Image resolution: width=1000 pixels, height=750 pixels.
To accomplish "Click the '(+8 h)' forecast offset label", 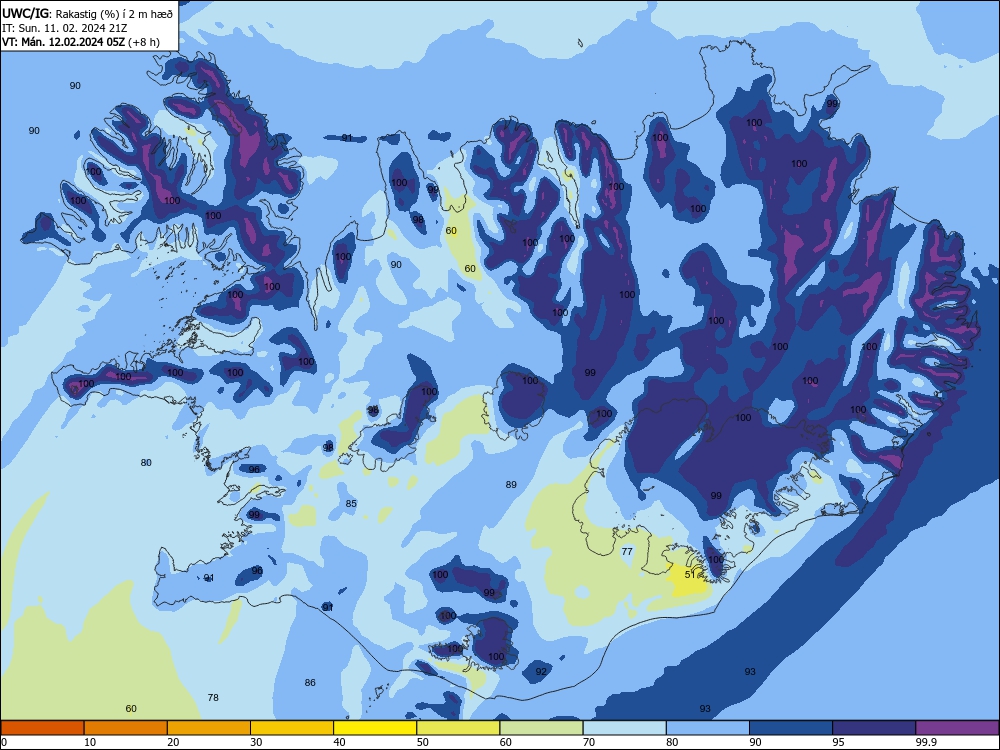I will (144, 42).
